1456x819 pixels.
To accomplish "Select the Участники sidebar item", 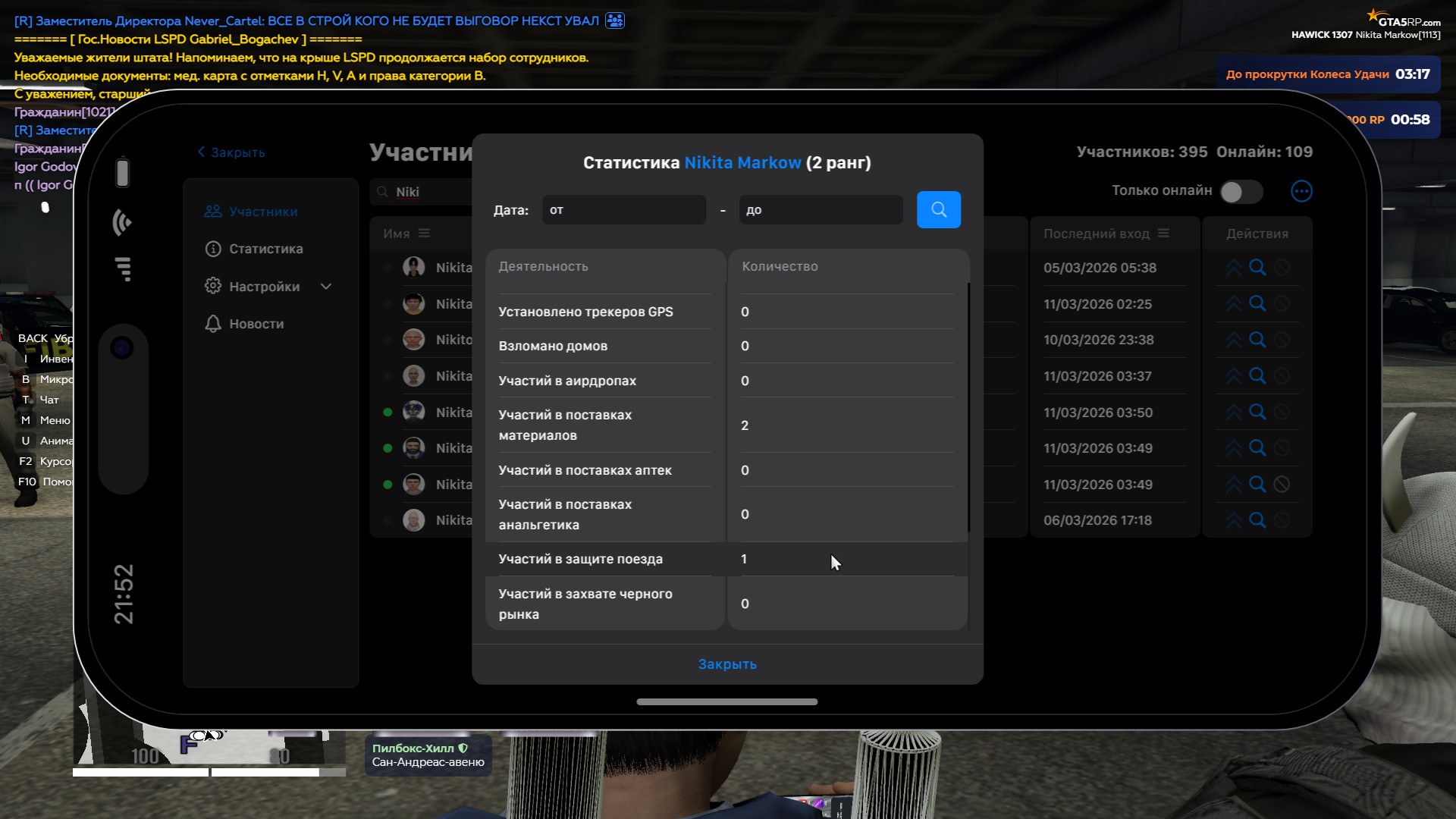I will [x=263, y=212].
